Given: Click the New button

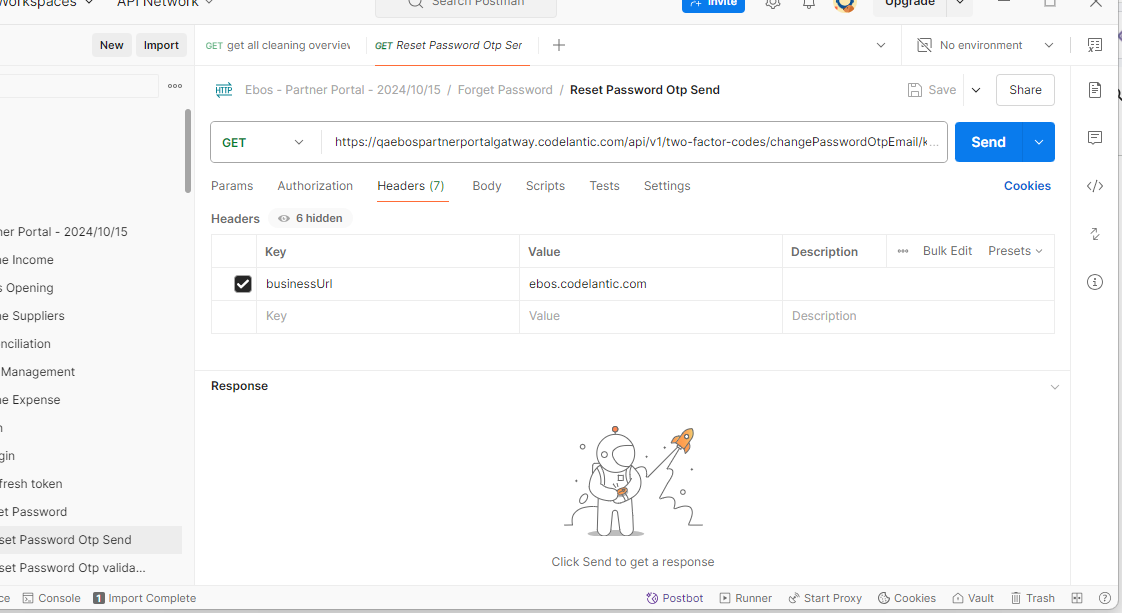Looking at the screenshot, I should (112, 45).
